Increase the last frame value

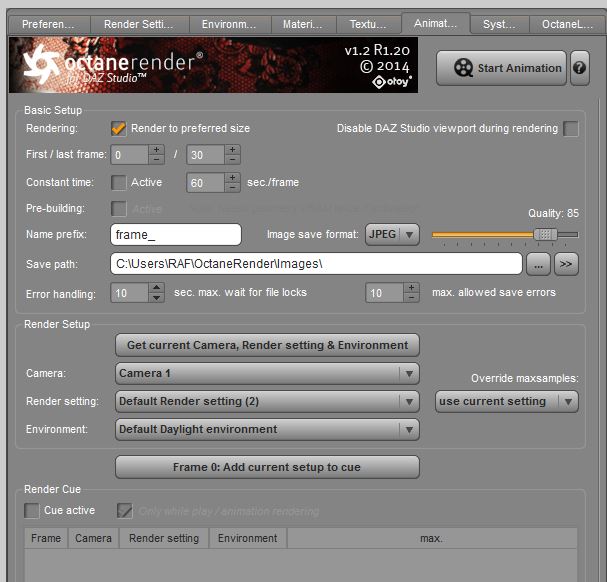tap(232, 150)
